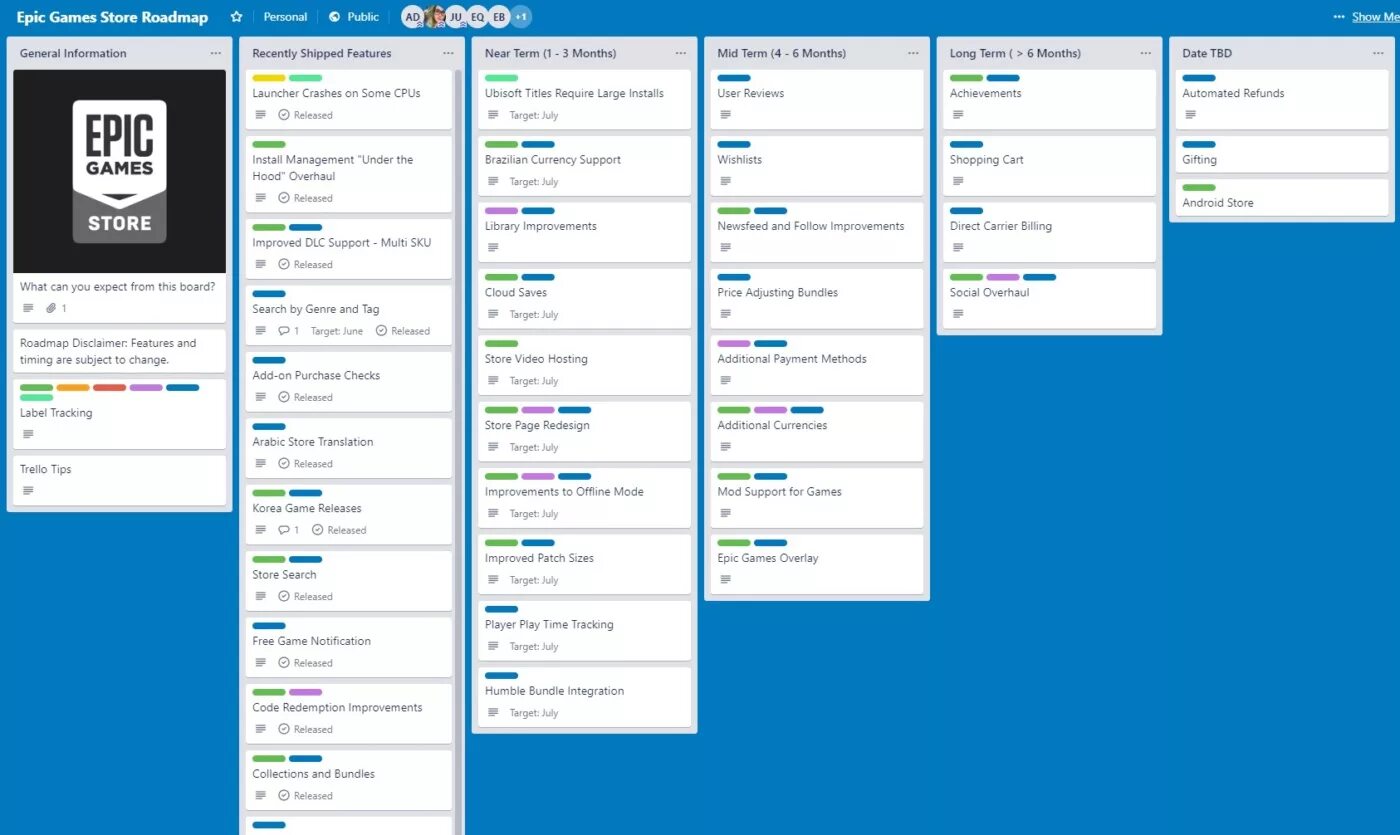The width and height of the screenshot is (1400, 835).
Task: Click description icon on Social Overhaul card
Action: (x=958, y=314)
